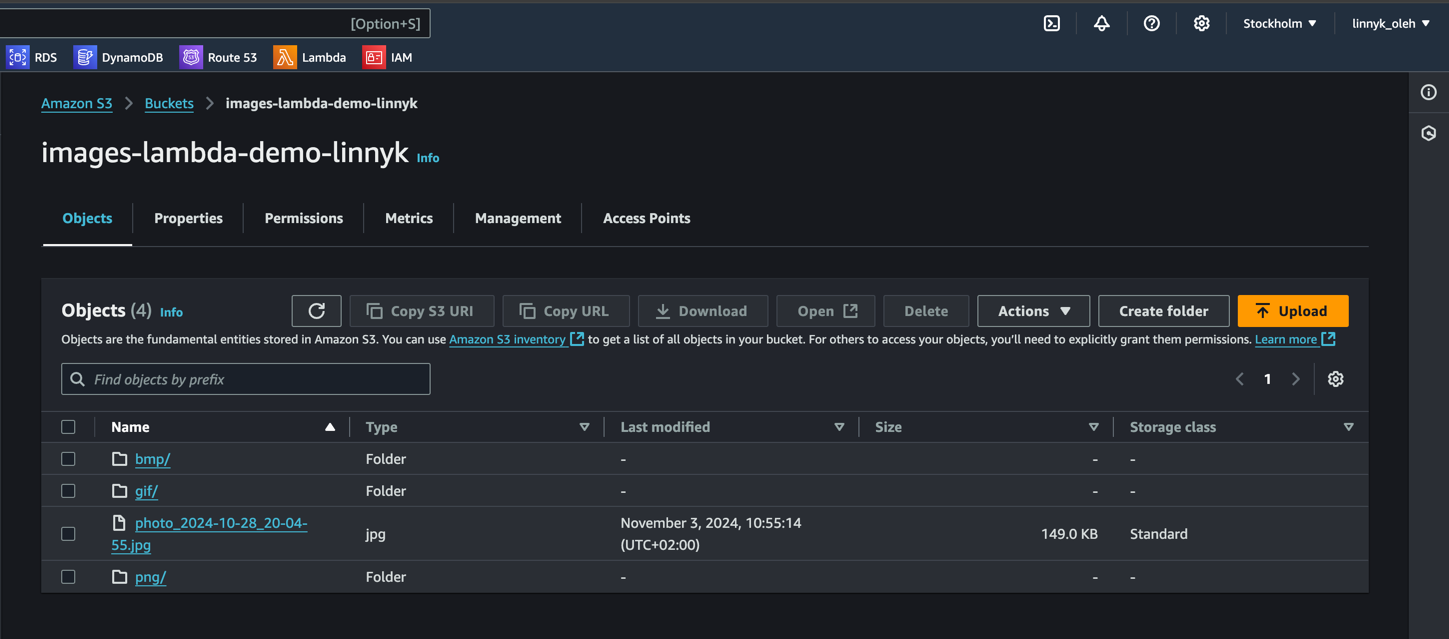1449x639 pixels.
Task: Open the Learn more link
Action: pyautogui.click(x=1295, y=339)
